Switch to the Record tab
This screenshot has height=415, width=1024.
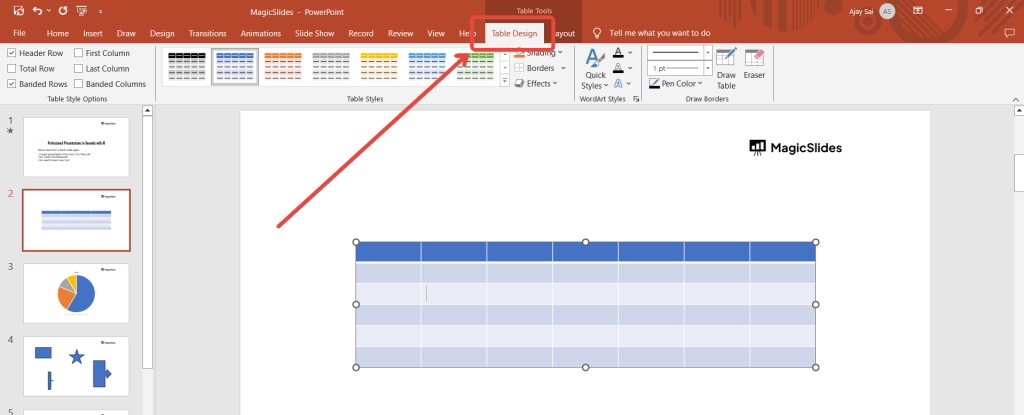click(x=360, y=33)
